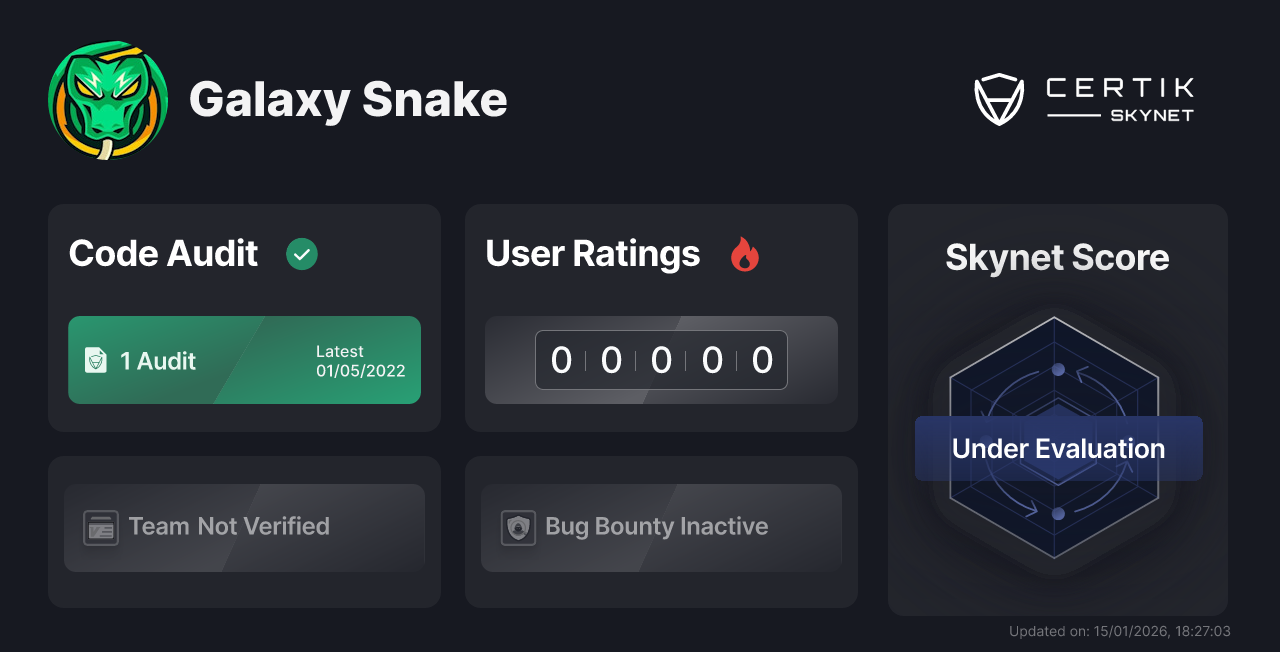This screenshot has height=652, width=1280.
Task: Click the Under Evaluation button
Action: coord(1057,448)
